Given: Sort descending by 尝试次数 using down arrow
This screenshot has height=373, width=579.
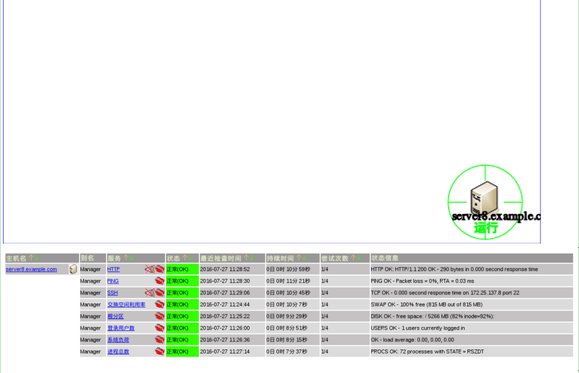Looking at the screenshot, I should point(359,258).
